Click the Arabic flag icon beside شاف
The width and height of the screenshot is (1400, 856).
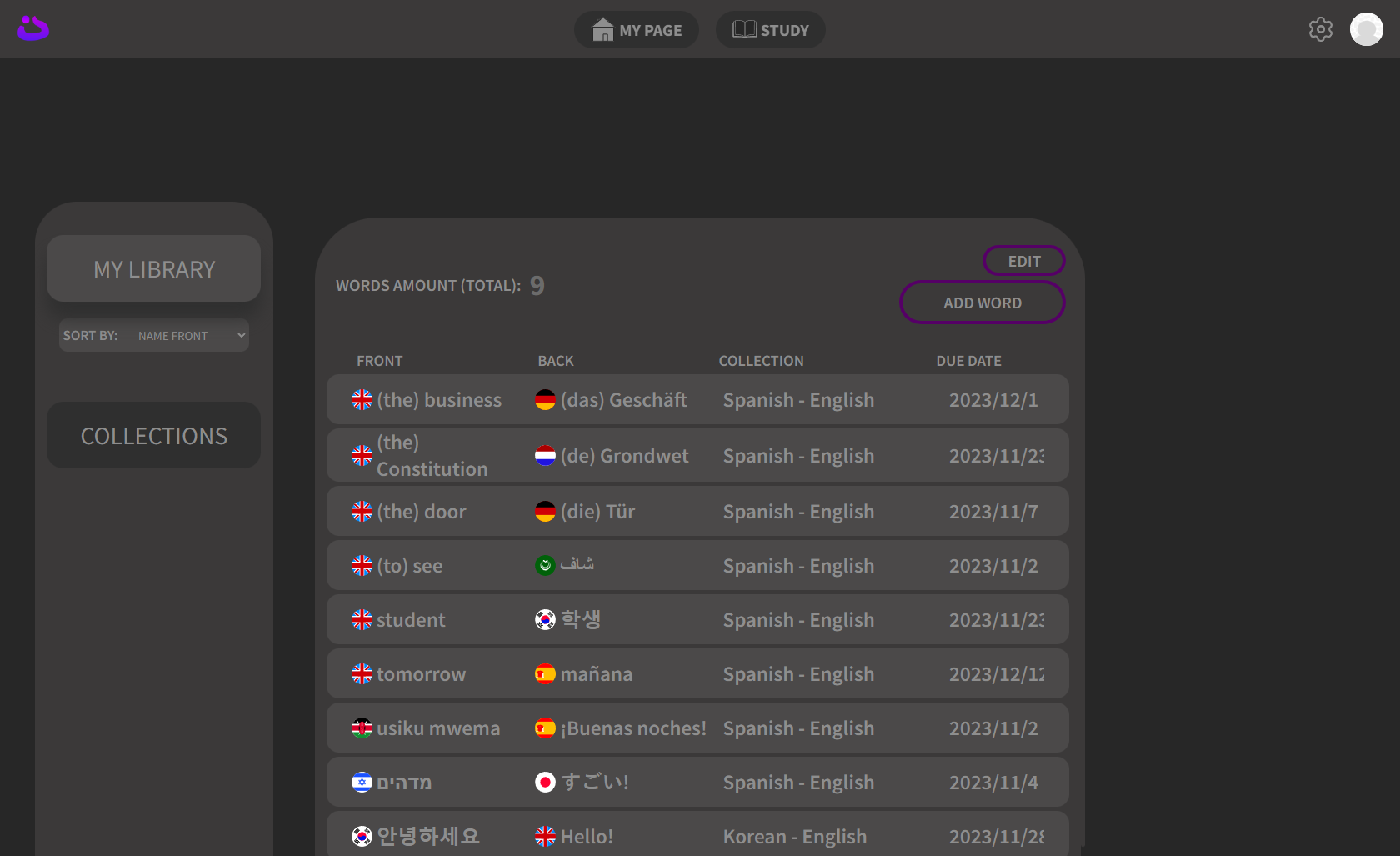[545, 566]
